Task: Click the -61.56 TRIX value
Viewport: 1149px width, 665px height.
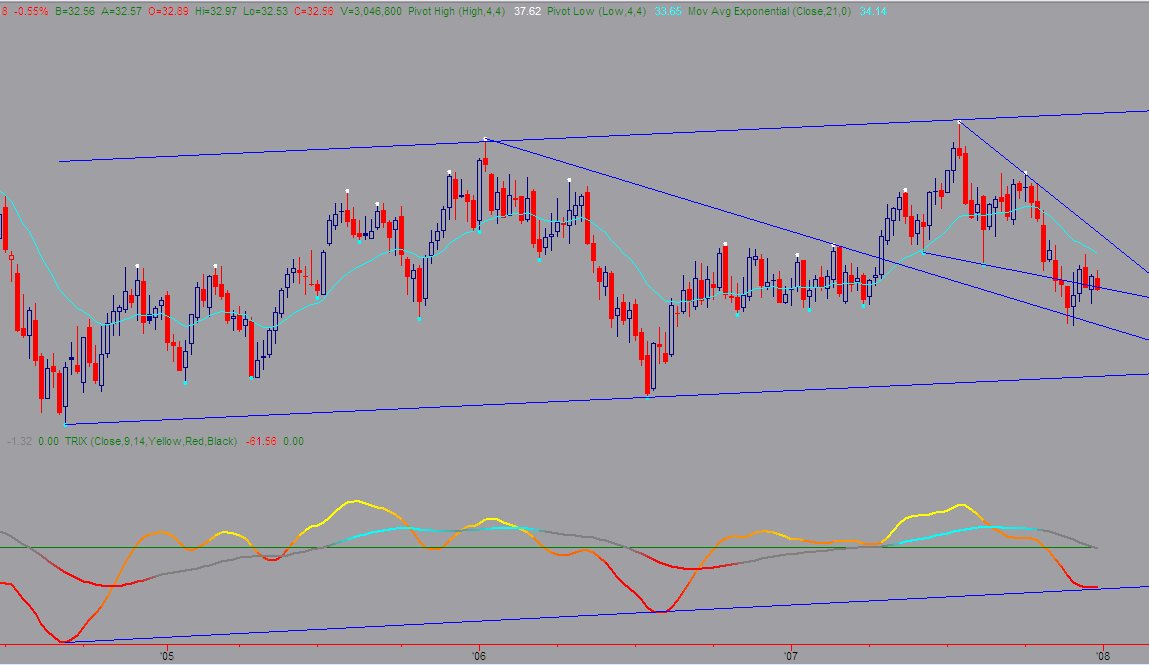Action: click(261, 441)
